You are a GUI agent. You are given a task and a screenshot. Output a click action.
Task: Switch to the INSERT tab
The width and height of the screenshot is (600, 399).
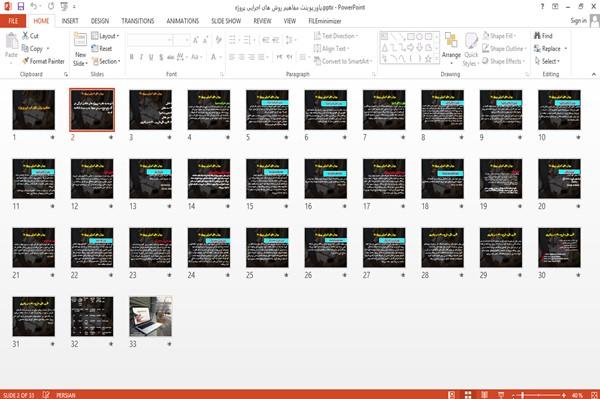(70, 21)
